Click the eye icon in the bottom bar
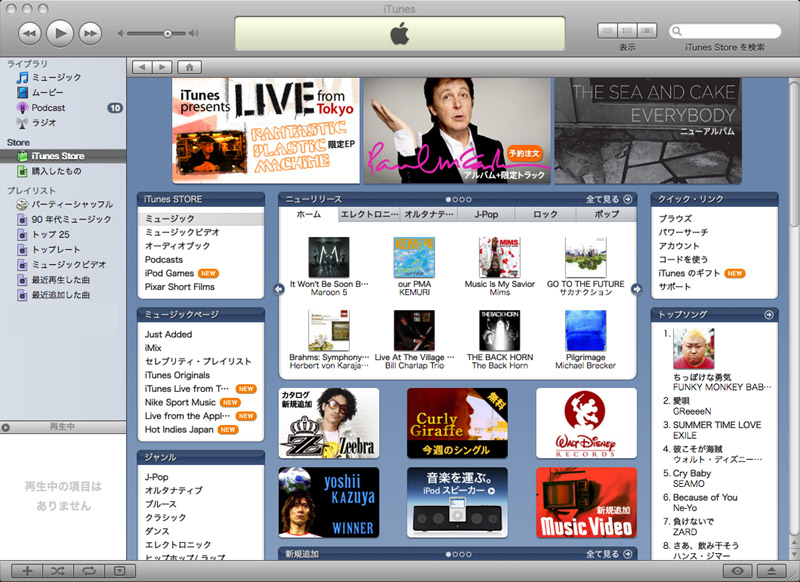The width and height of the screenshot is (800, 582). [x=738, y=571]
